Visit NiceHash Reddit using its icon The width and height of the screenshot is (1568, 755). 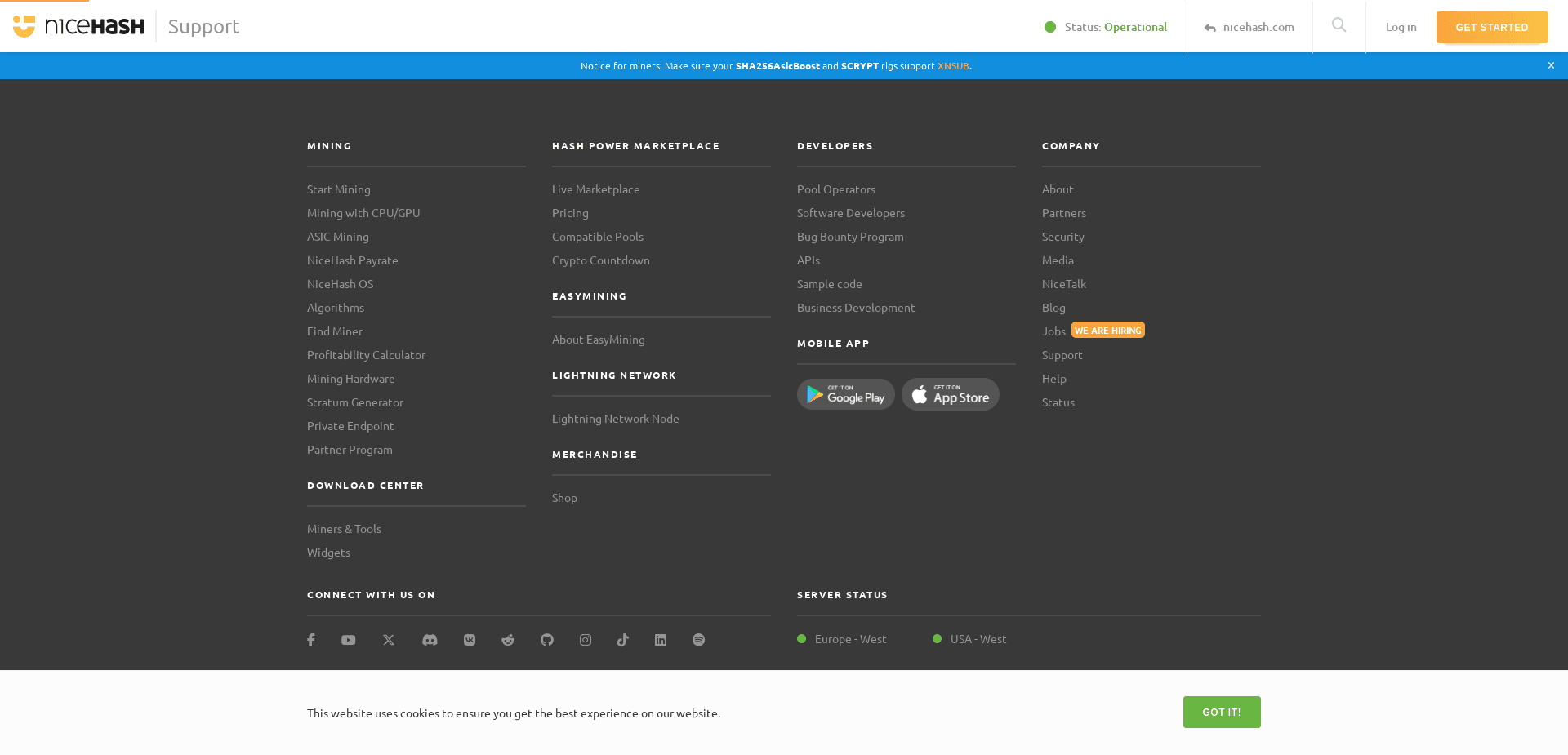click(x=507, y=640)
